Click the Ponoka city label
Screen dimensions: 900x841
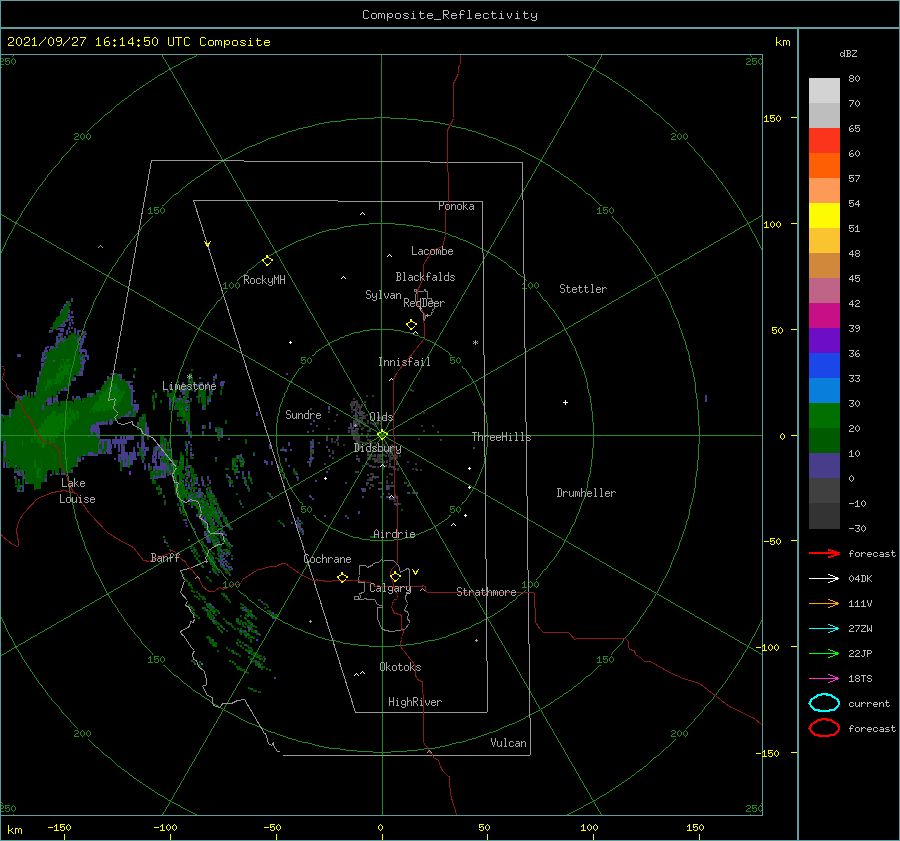coord(456,206)
